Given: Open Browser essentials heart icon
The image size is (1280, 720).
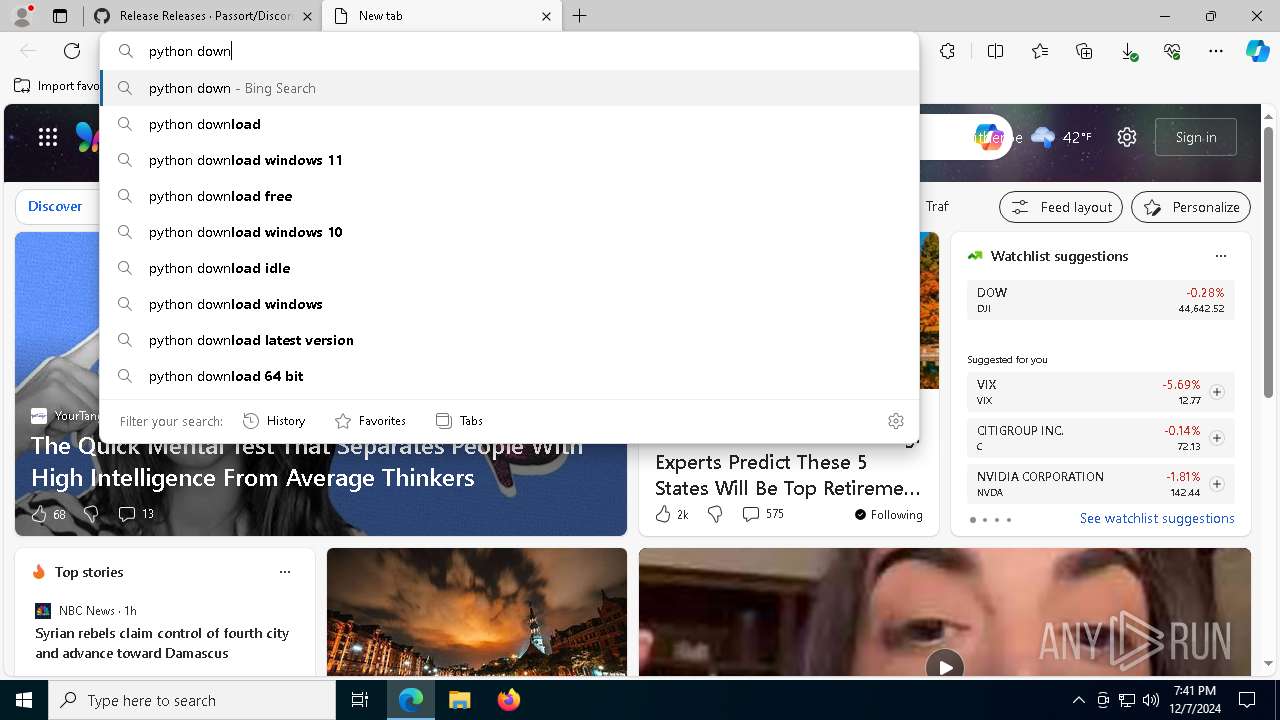Looking at the screenshot, I should tap(1172, 51).
